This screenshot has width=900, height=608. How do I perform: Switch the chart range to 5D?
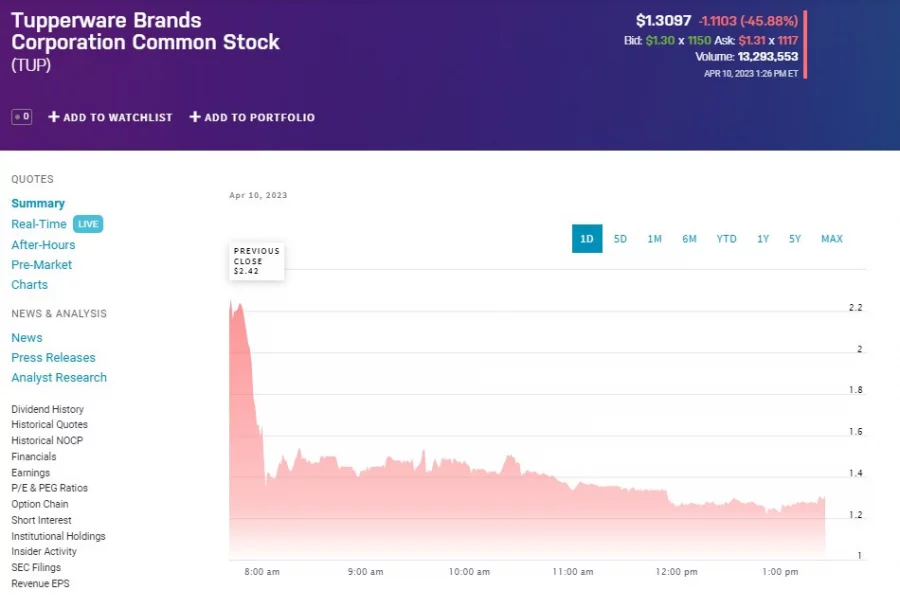tap(620, 239)
